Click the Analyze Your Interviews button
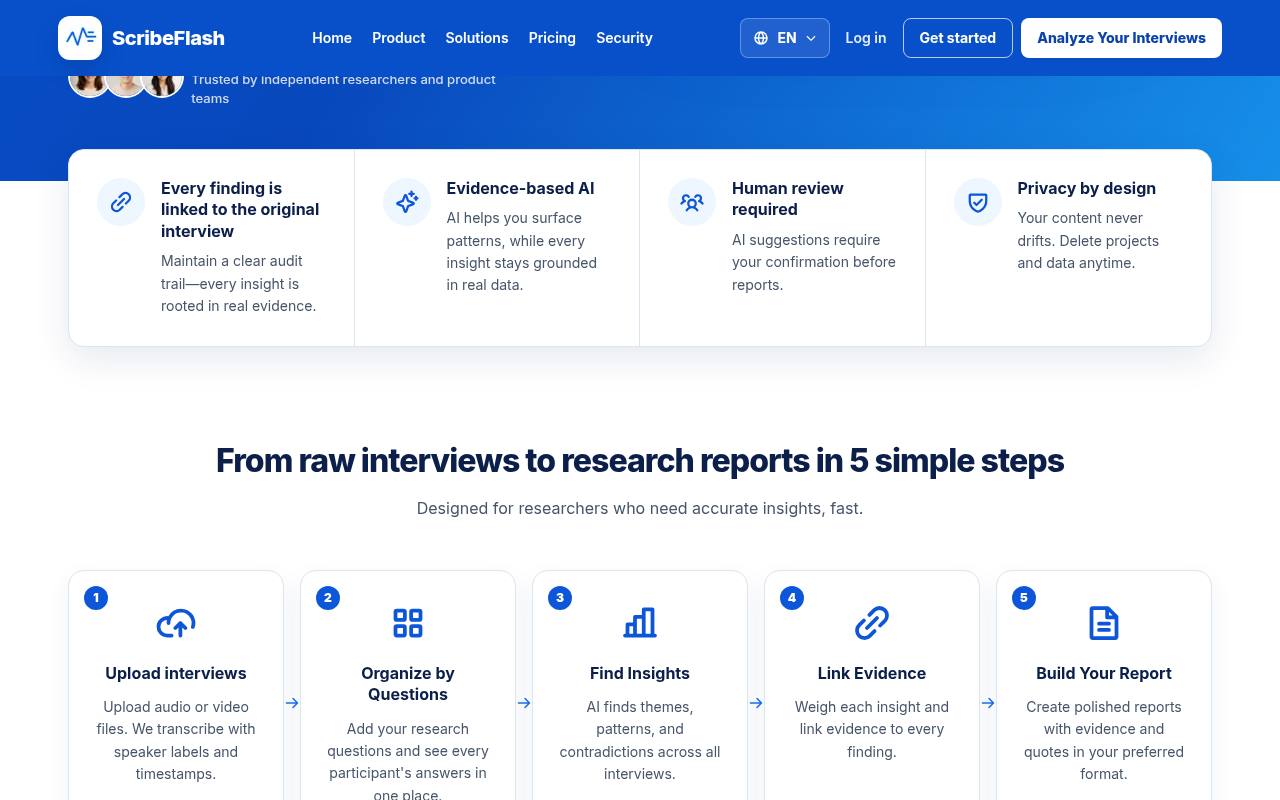Image resolution: width=1280 pixels, height=800 pixels. pyautogui.click(x=1121, y=38)
